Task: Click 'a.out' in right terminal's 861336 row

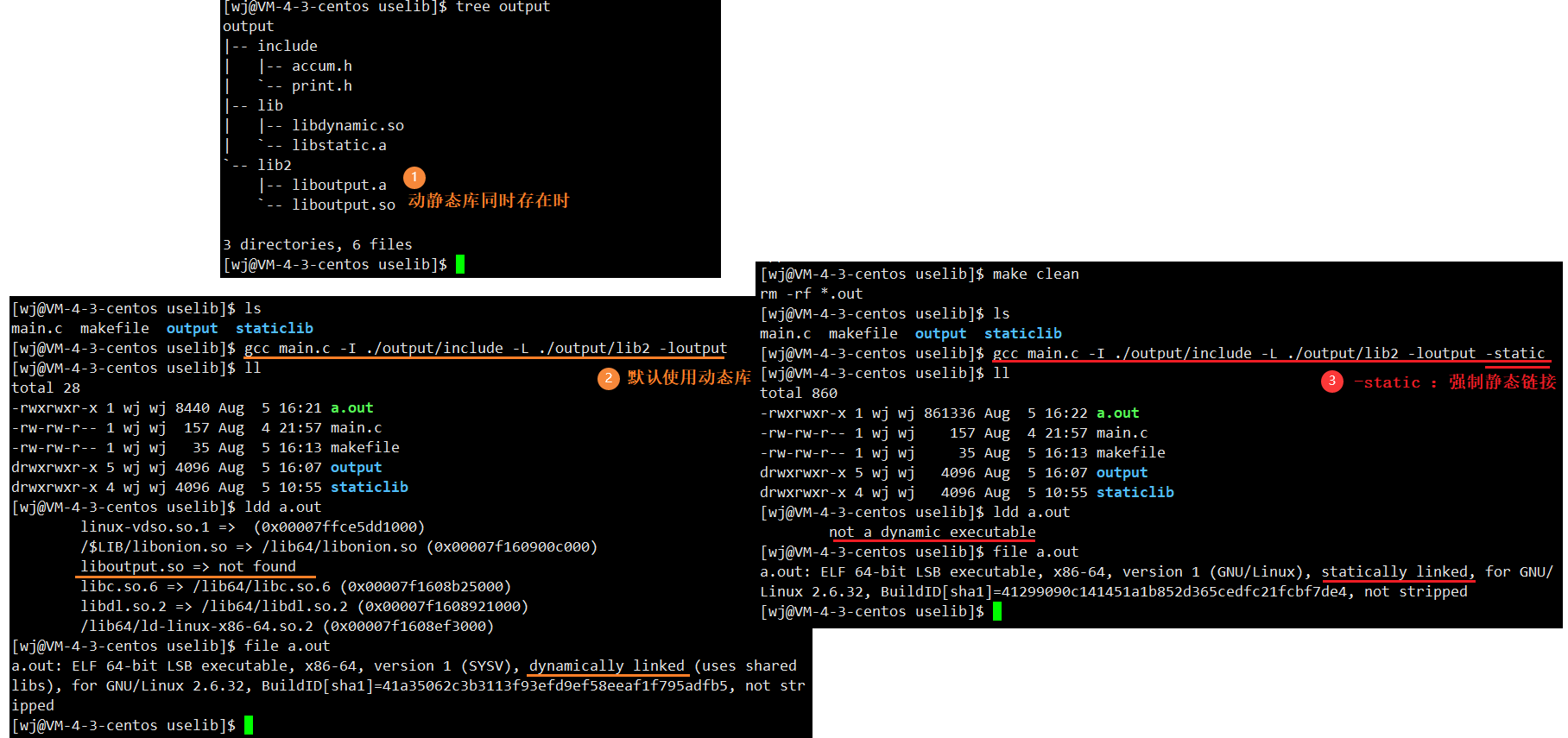Action: coord(1118,413)
